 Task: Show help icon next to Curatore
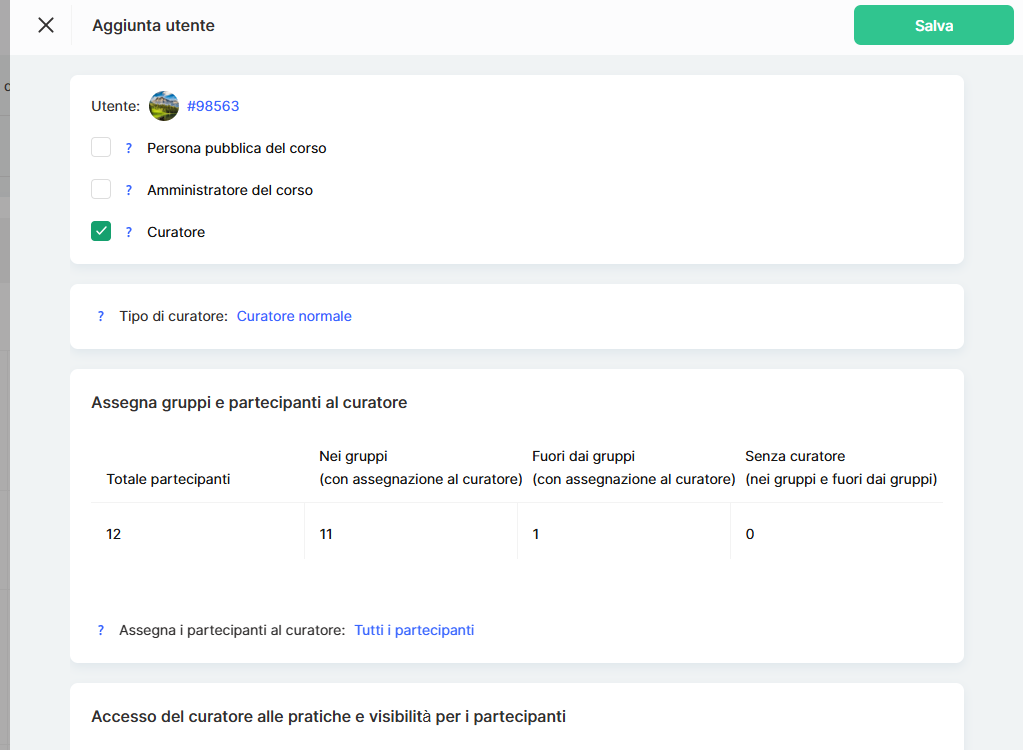pyautogui.click(x=129, y=232)
